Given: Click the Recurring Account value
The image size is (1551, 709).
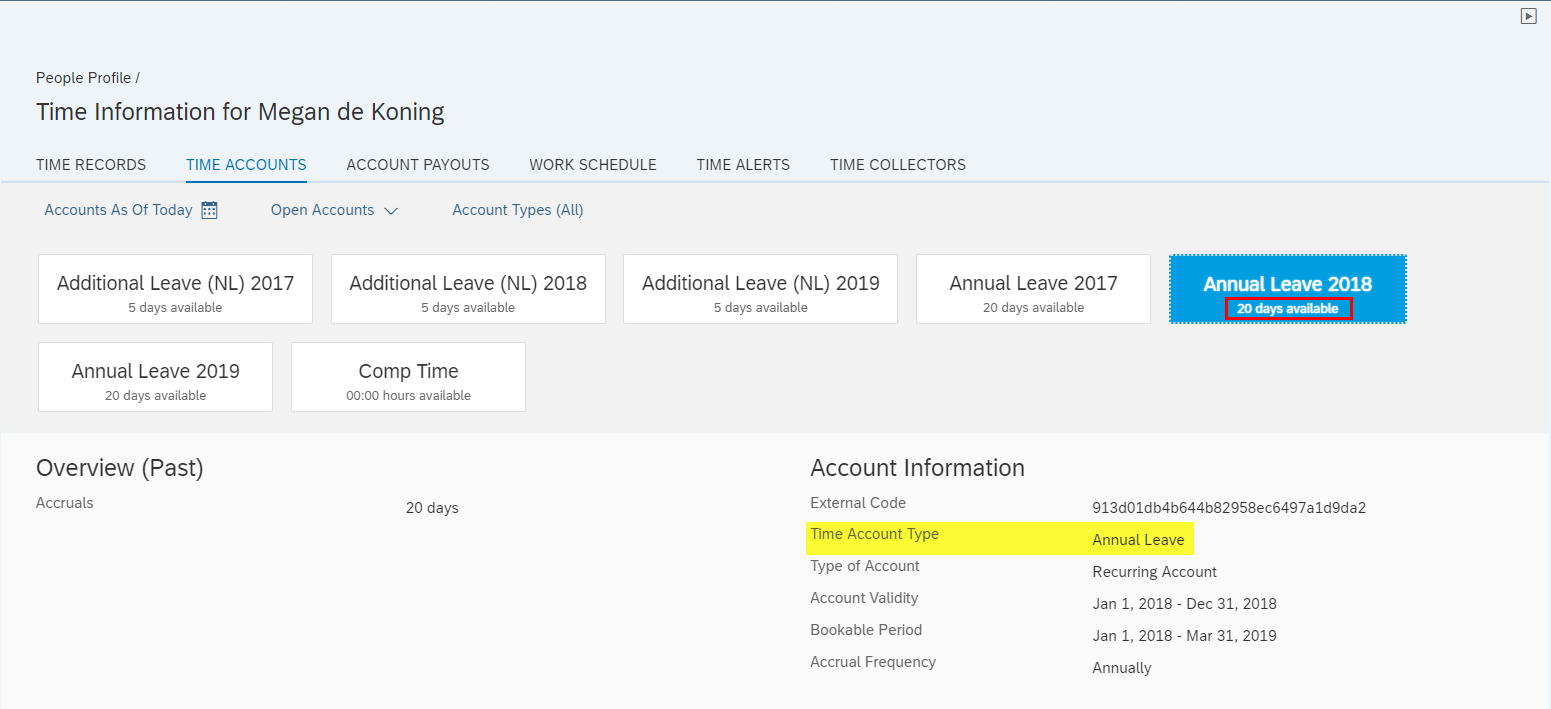Looking at the screenshot, I should (1154, 572).
